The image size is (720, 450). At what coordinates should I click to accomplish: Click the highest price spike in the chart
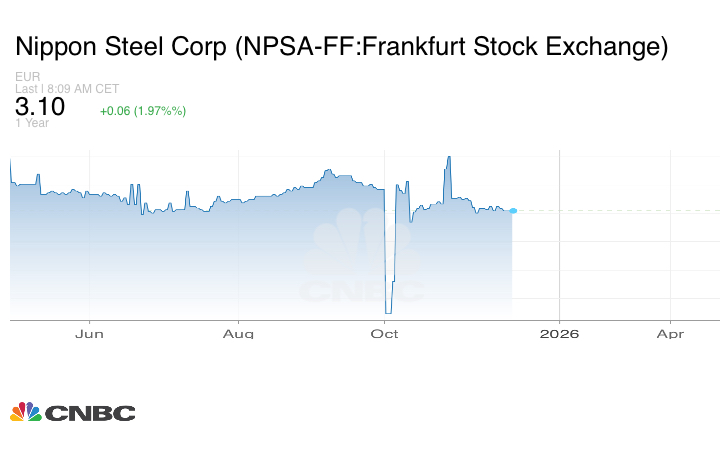(449, 158)
